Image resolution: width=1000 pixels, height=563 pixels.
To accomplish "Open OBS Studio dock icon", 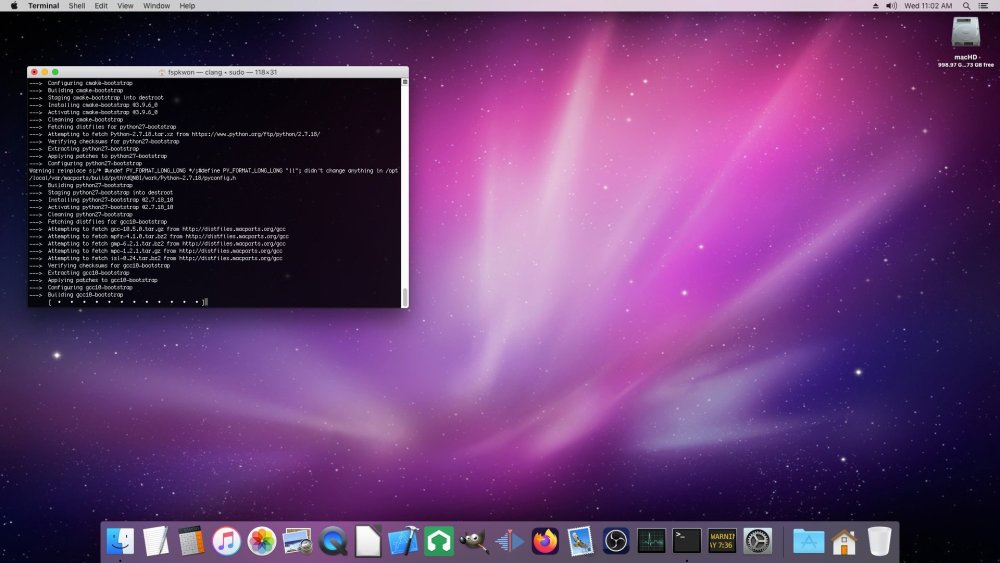I will (x=616, y=541).
